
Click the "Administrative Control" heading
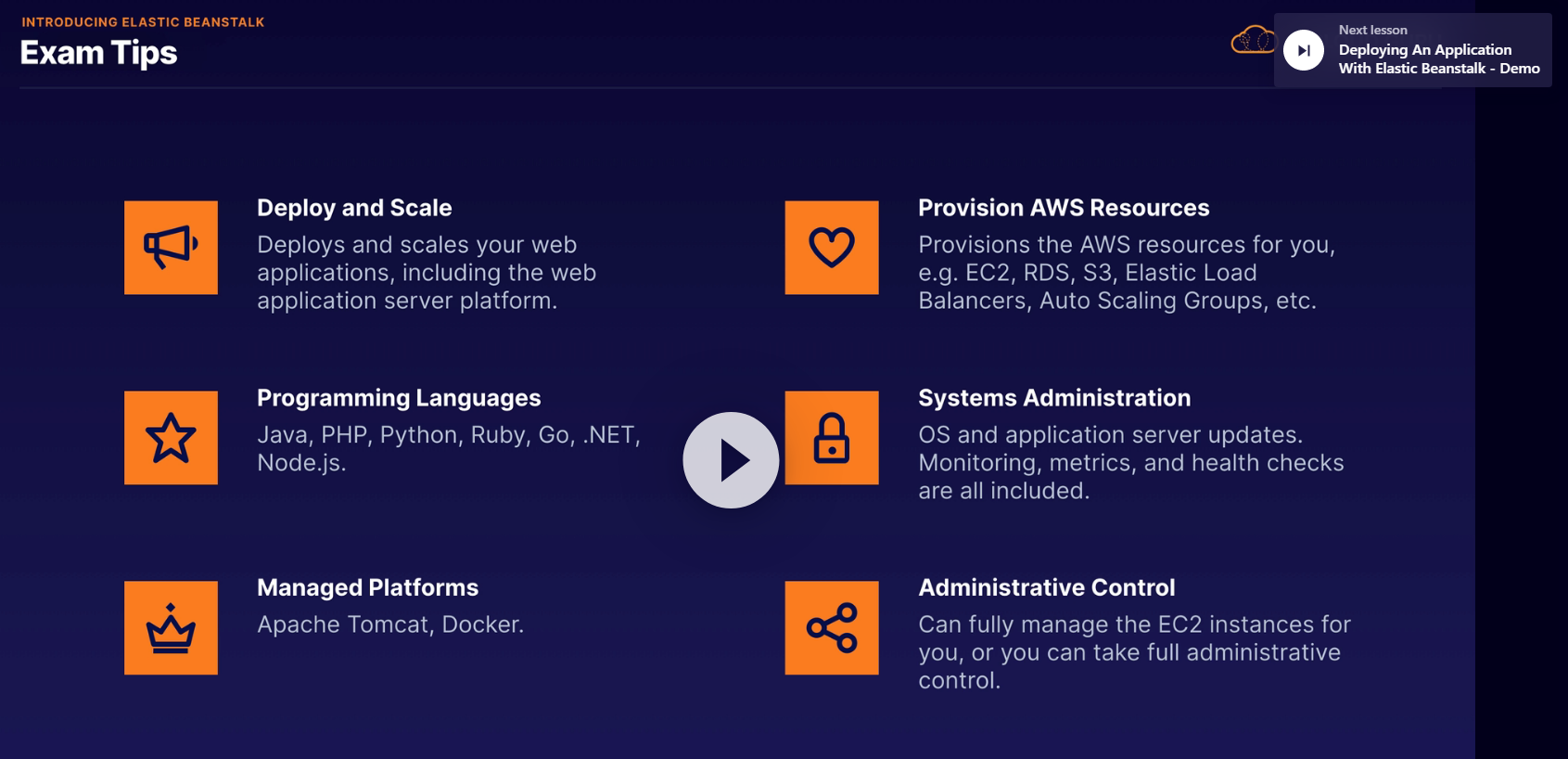click(x=1046, y=587)
